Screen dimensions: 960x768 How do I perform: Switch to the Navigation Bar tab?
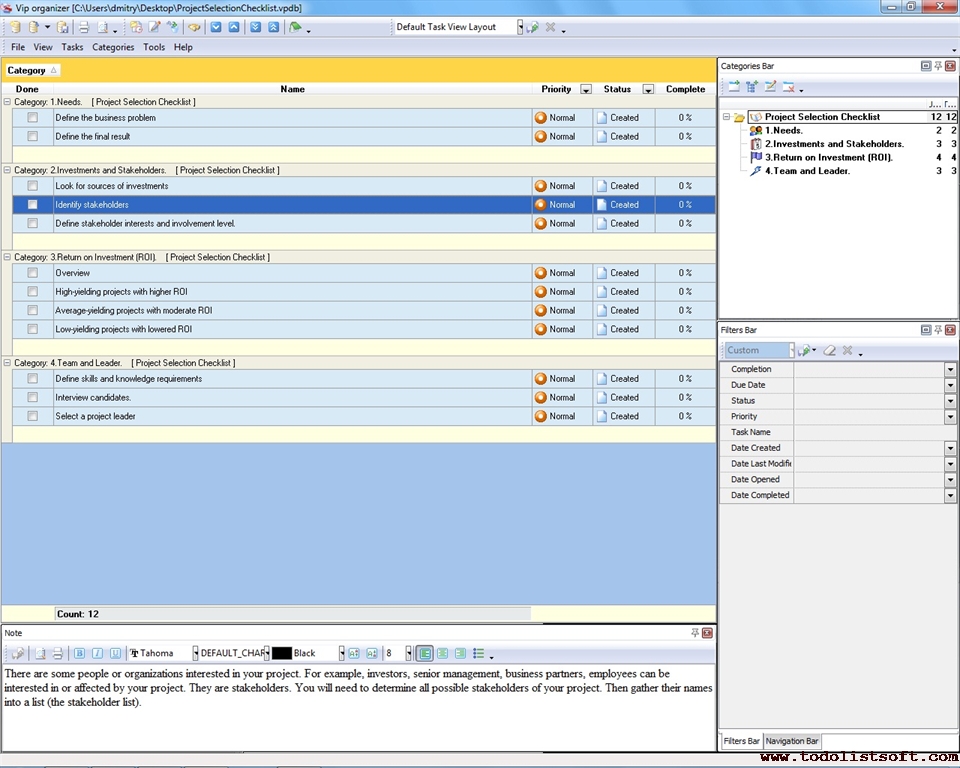[x=792, y=741]
